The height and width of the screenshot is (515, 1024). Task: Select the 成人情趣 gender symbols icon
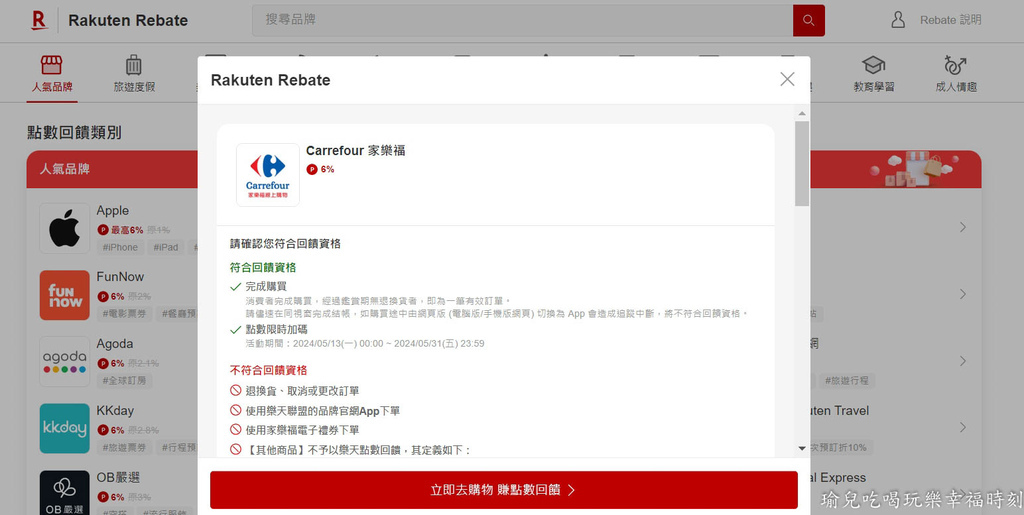coord(955,65)
